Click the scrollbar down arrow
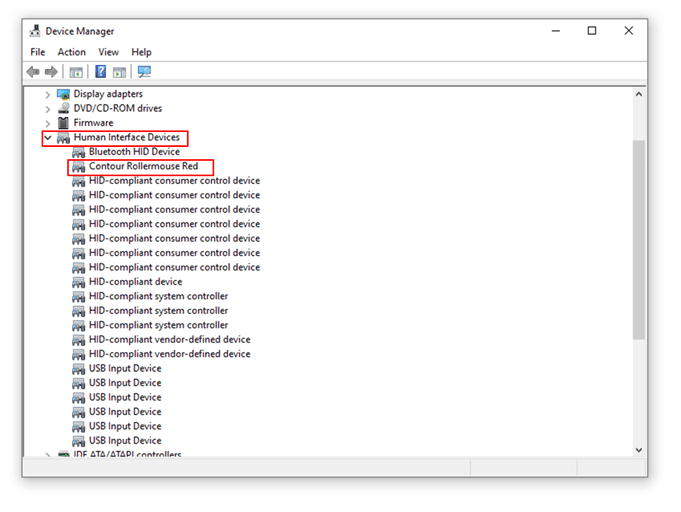Screen dimensions: 681x512 pyautogui.click(x=639, y=450)
